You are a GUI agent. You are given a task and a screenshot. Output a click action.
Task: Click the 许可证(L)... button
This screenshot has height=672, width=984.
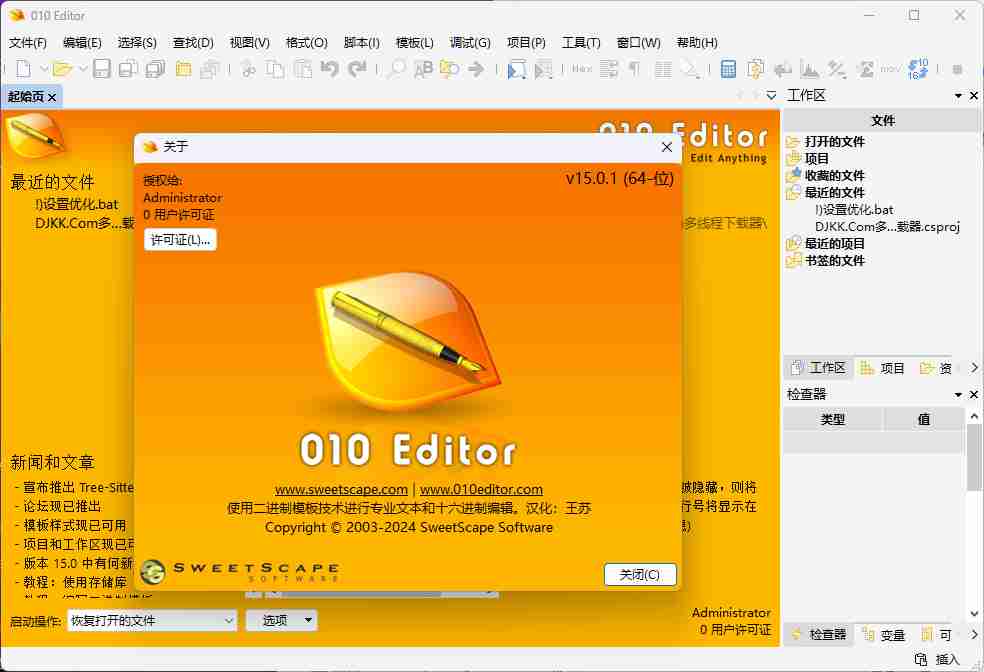click(180, 240)
